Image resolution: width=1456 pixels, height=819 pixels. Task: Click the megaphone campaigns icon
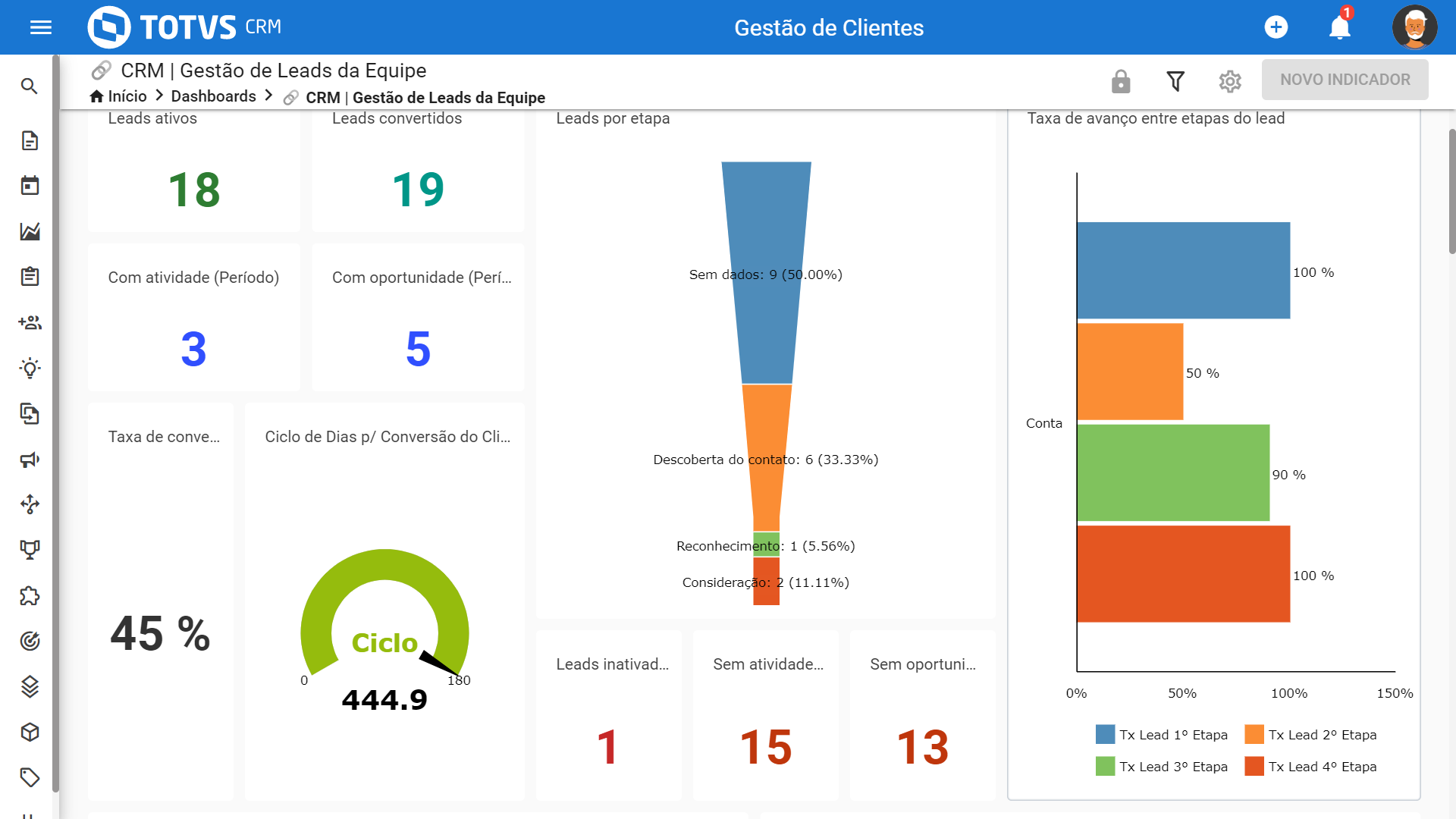[x=30, y=460]
